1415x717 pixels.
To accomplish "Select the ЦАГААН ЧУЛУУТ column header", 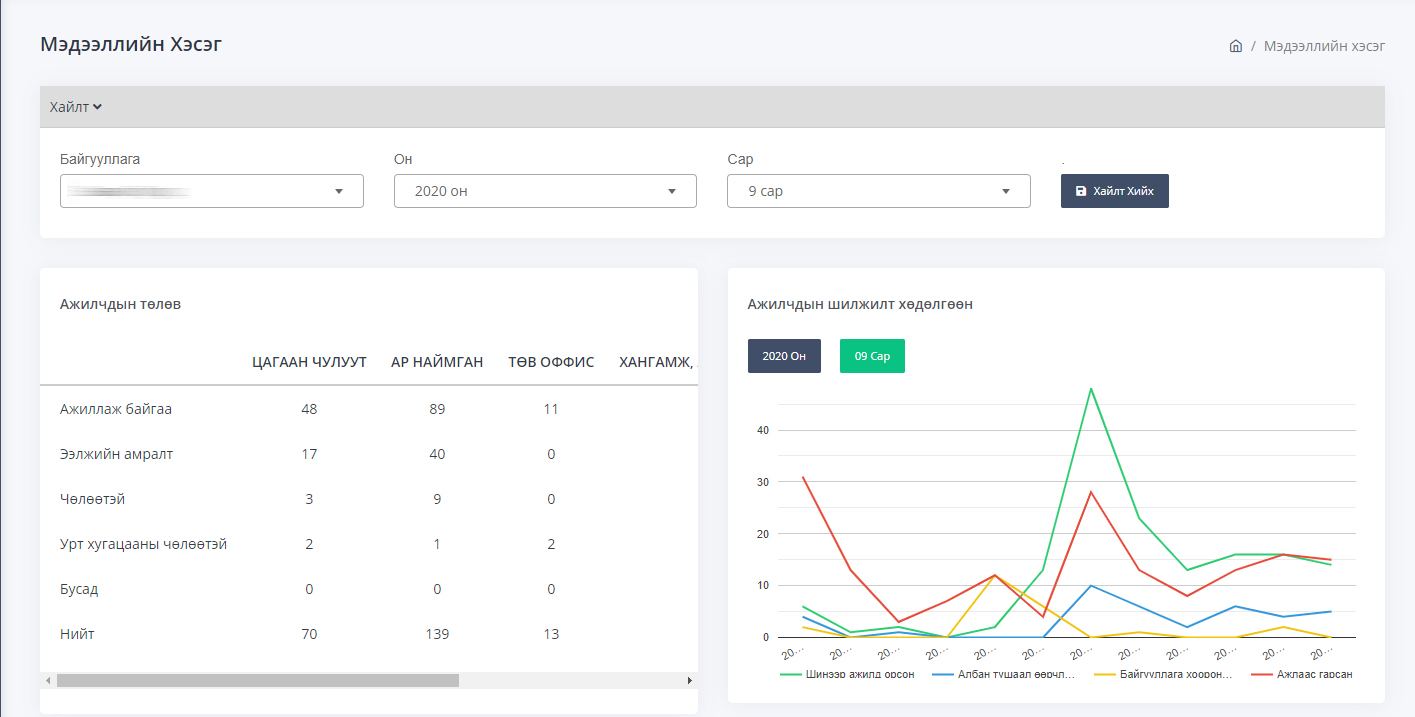I will tap(309, 362).
